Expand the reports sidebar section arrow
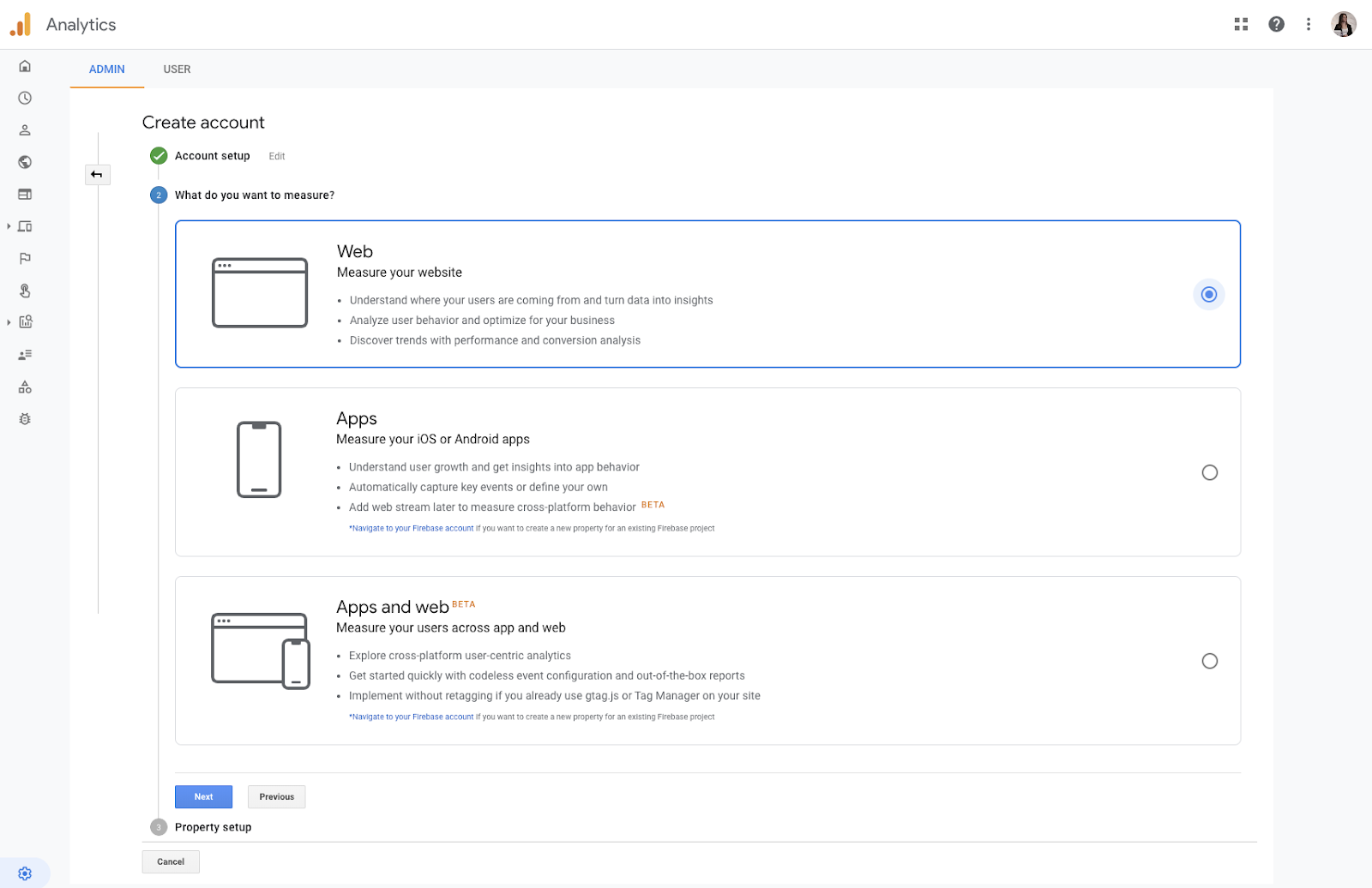 [x=9, y=322]
